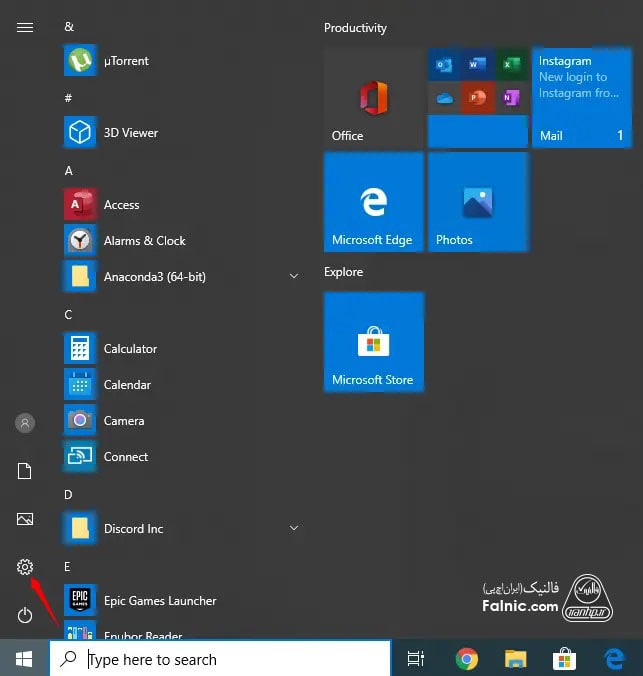Launch Microsoft Access

point(121,205)
